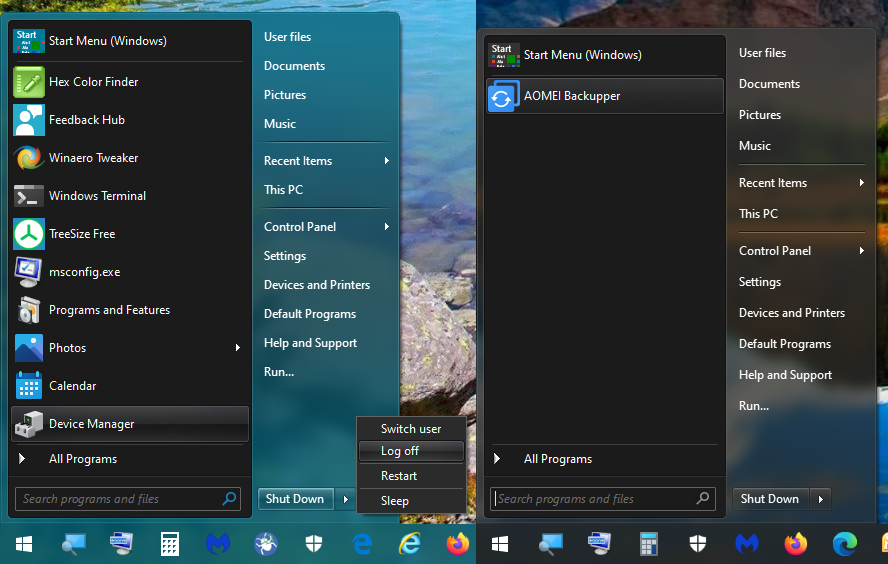Viewport: 888px width, 564px height.
Task: Launch Feedback Hub from the start menu
Action: point(29,120)
